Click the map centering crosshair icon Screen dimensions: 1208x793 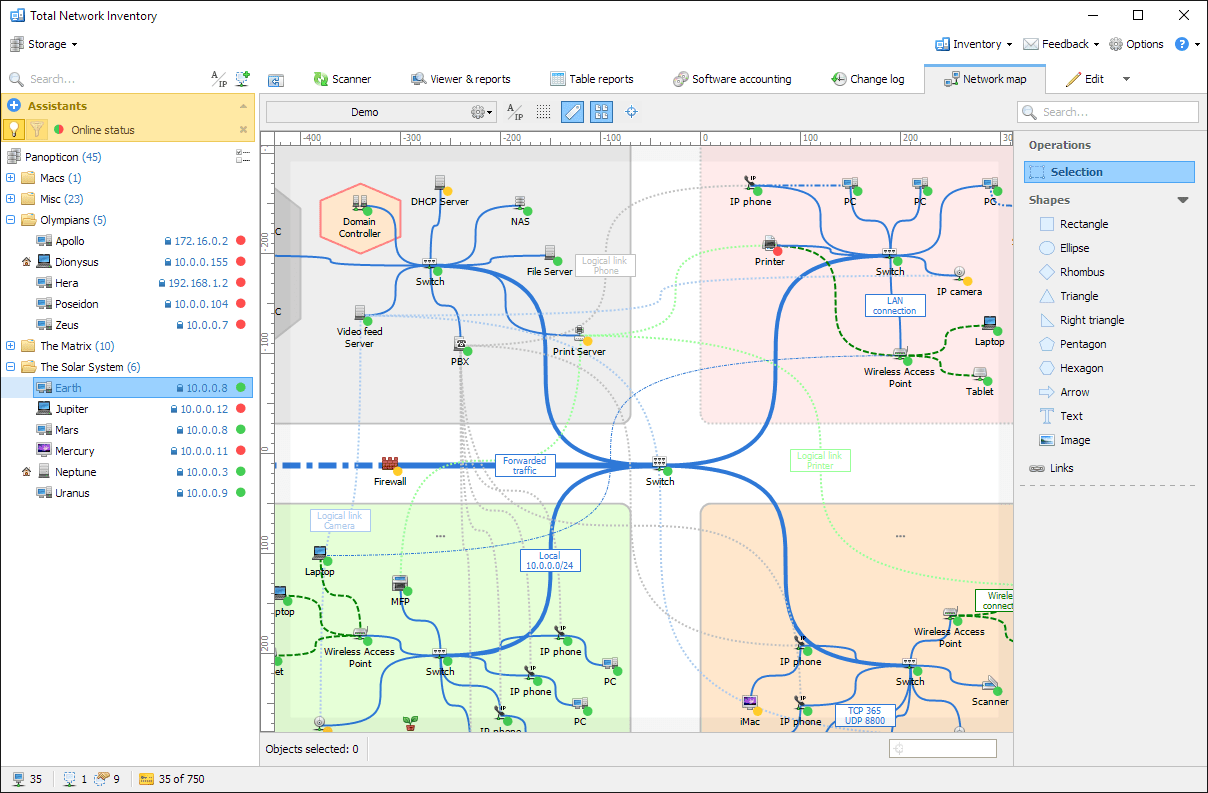tap(631, 112)
